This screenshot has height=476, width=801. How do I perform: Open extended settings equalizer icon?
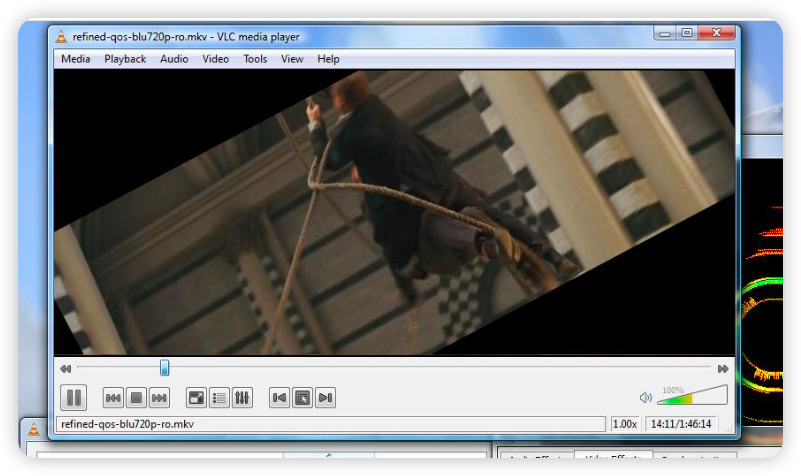click(242, 398)
